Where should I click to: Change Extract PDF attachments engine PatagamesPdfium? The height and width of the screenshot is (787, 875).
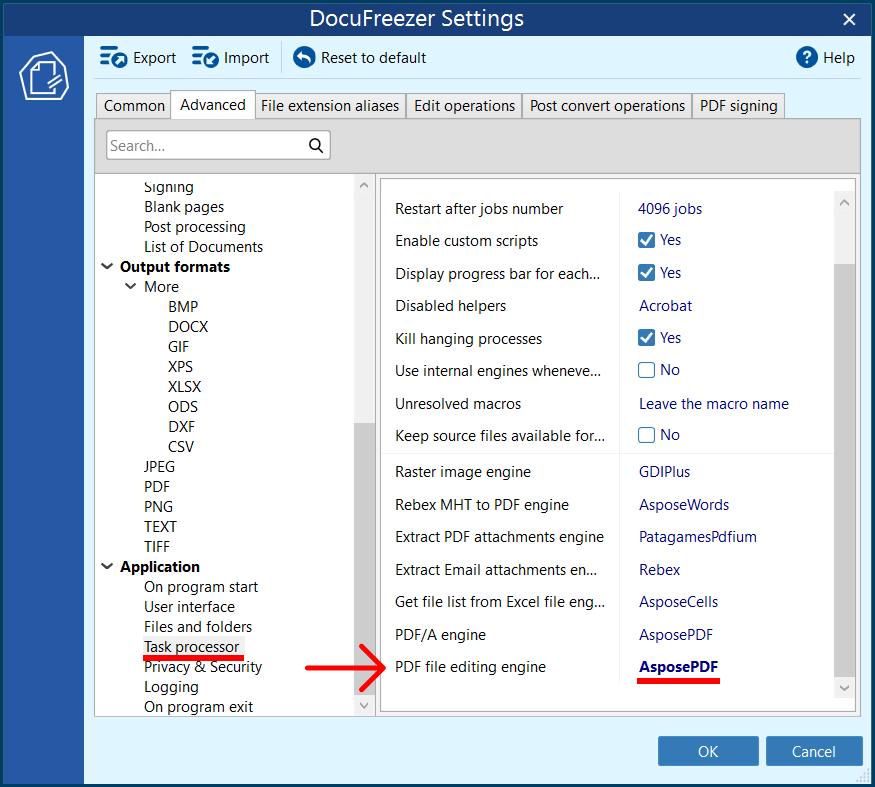pos(698,537)
